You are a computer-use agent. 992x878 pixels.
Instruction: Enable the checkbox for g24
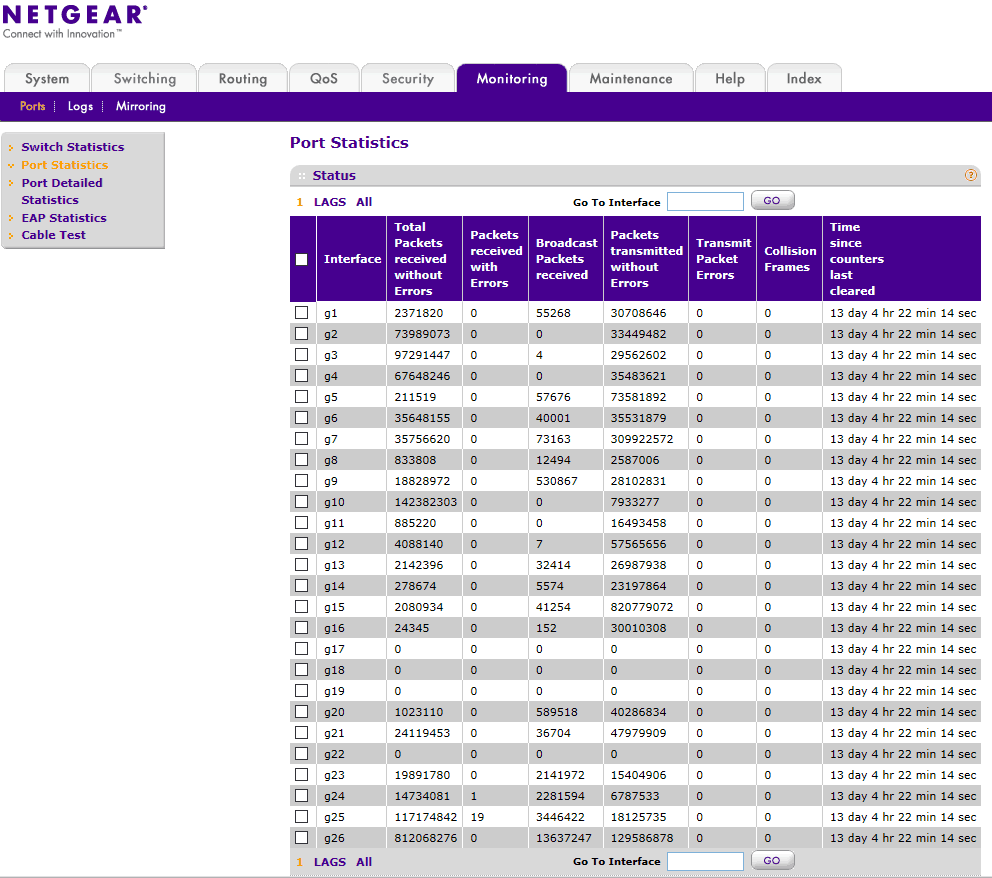302,796
